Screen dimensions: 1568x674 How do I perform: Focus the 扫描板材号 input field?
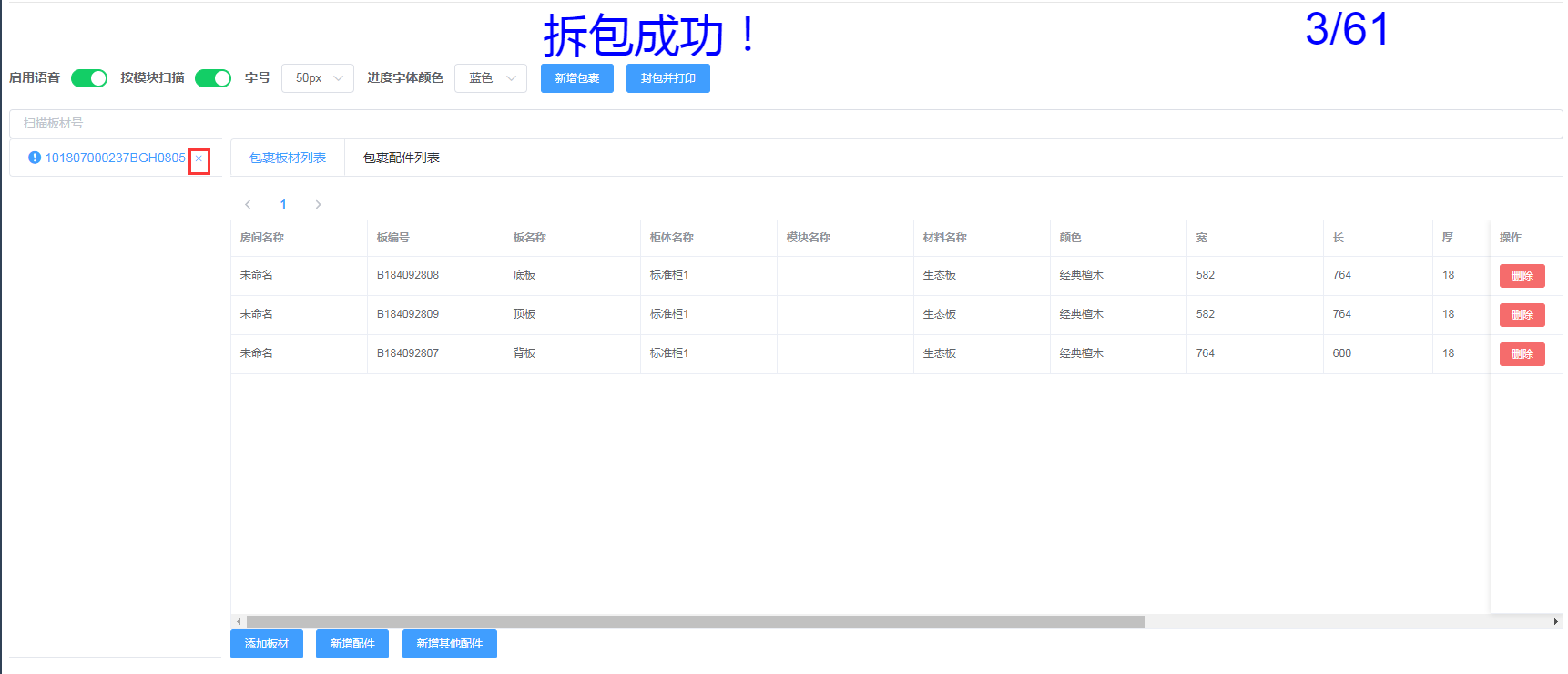783,124
